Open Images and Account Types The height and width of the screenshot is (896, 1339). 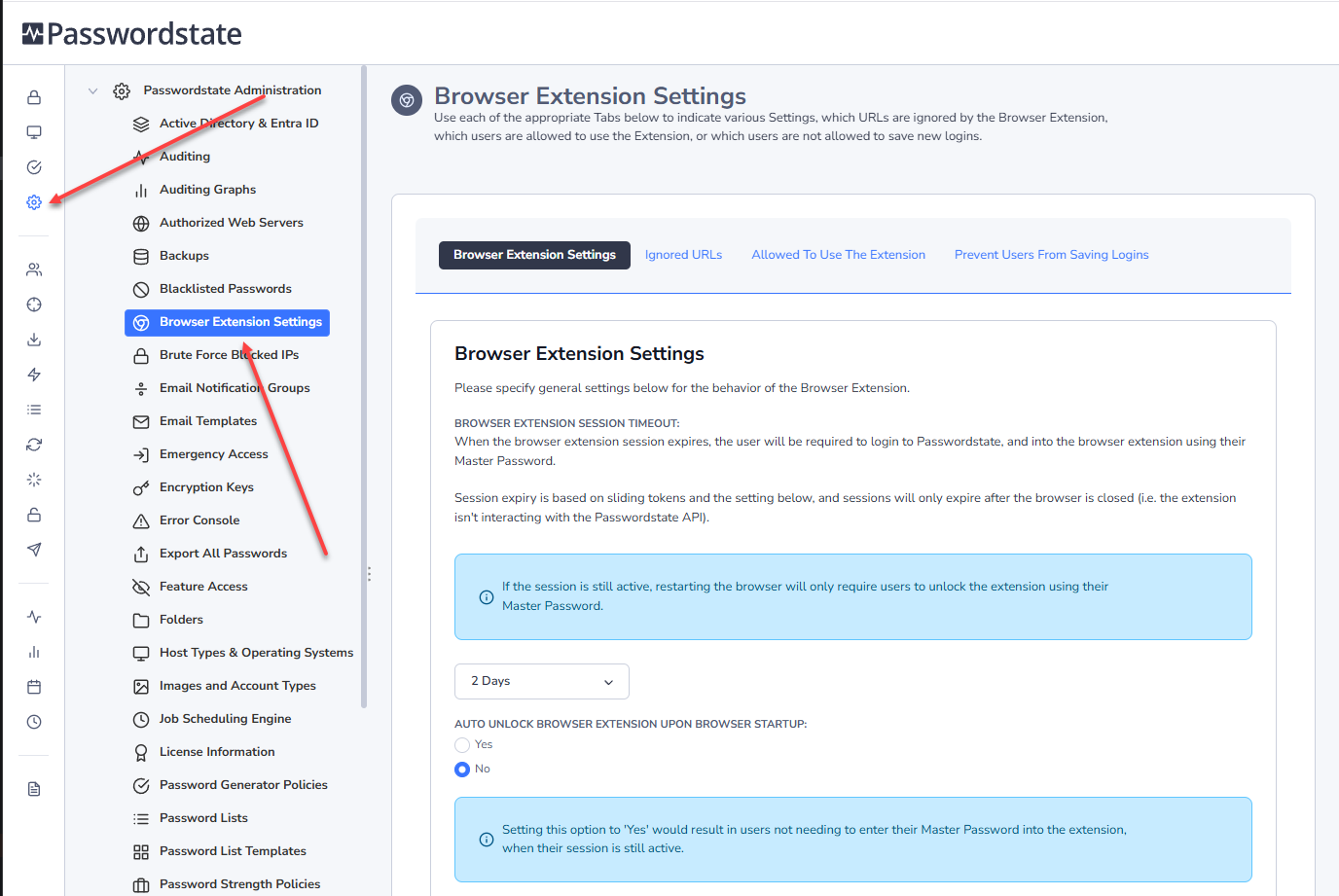click(237, 686)
